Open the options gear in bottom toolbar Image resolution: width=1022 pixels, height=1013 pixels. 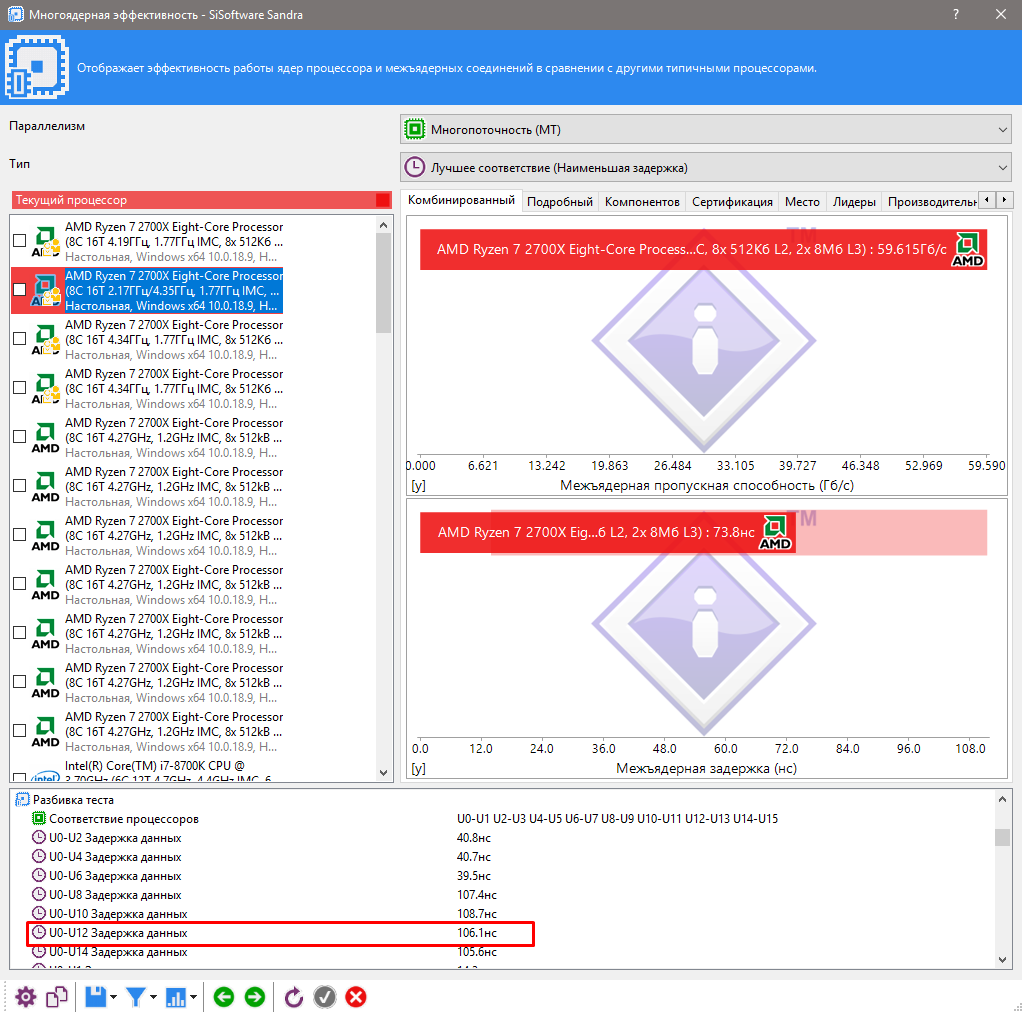point(25,997)
